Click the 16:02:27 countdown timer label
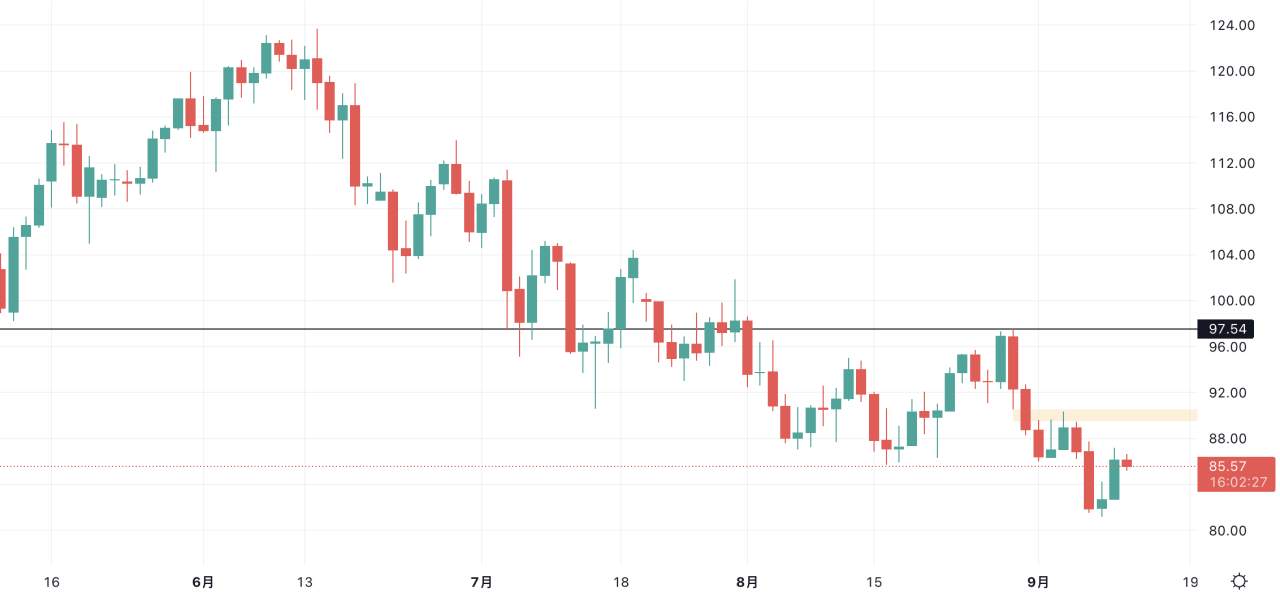This screenshot has height=597, width=1280. tap(1236, 482)
